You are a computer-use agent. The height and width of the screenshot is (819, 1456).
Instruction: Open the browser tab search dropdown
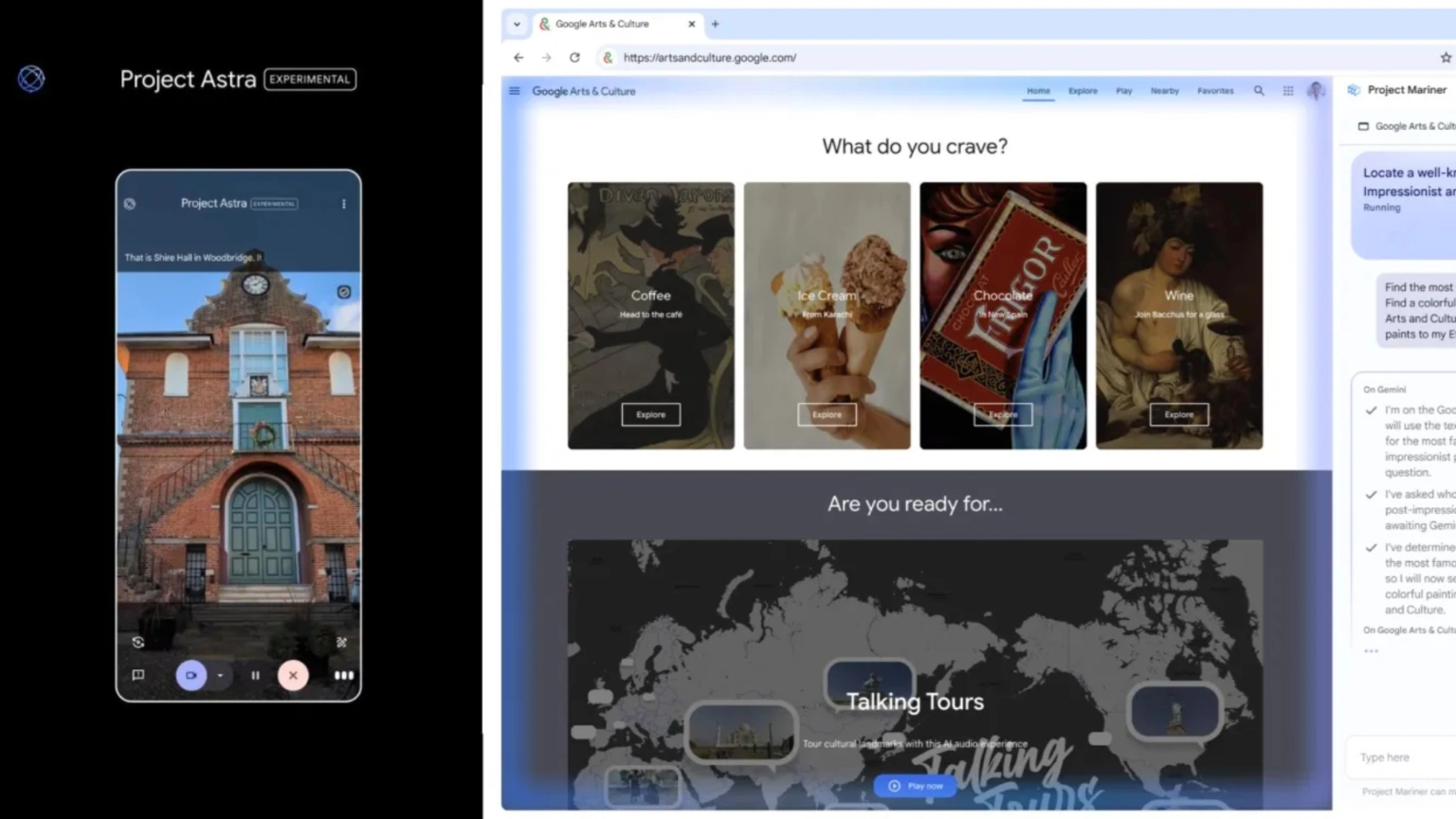(517, 25)
